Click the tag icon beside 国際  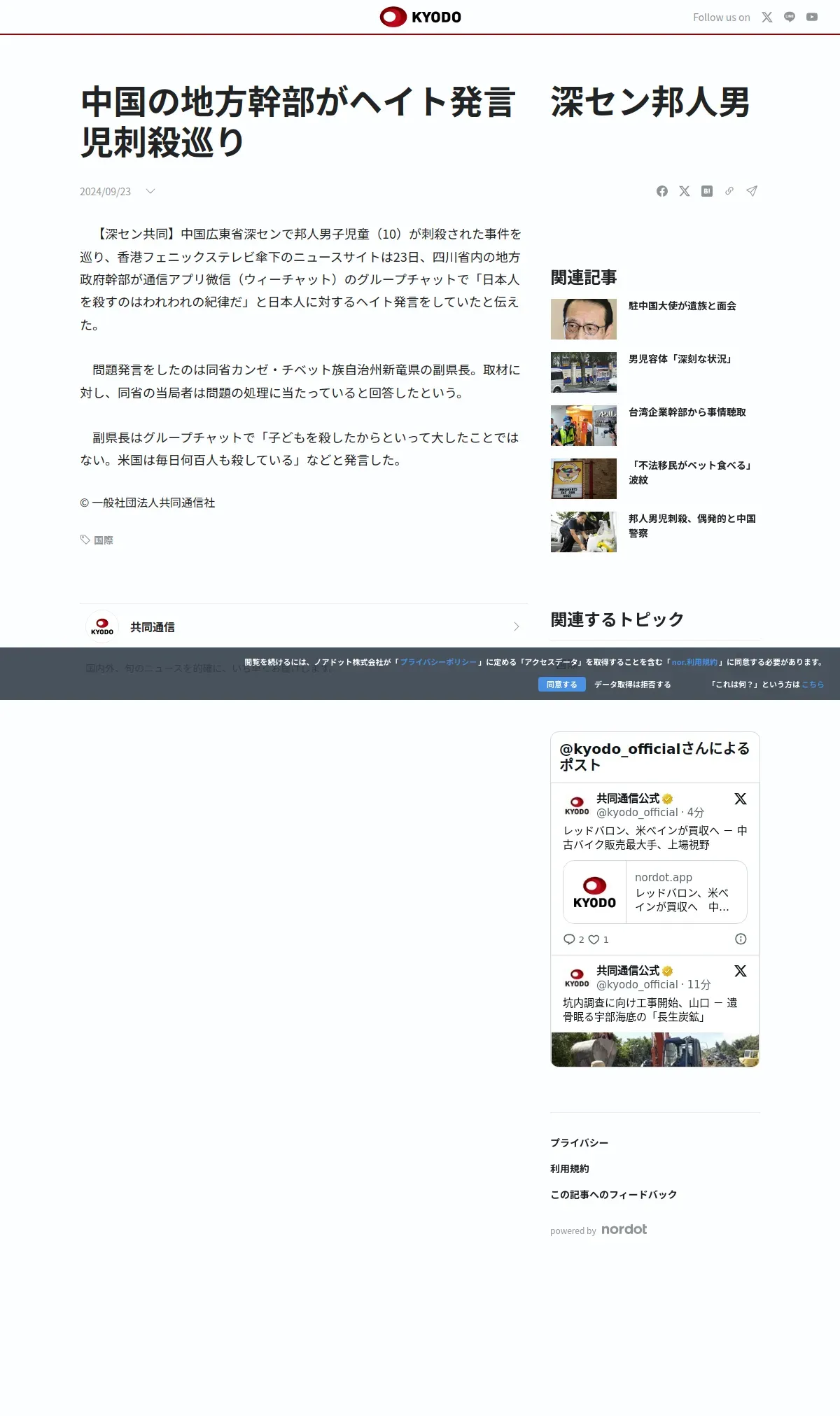click(x=85, y=540)
